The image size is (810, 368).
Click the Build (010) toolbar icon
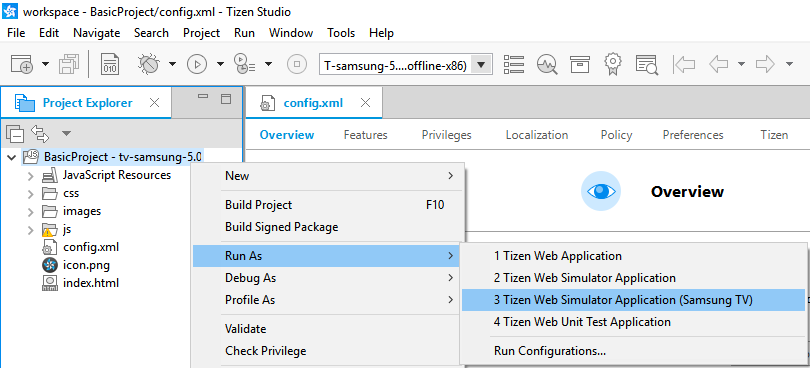click(x=110, y=64)
